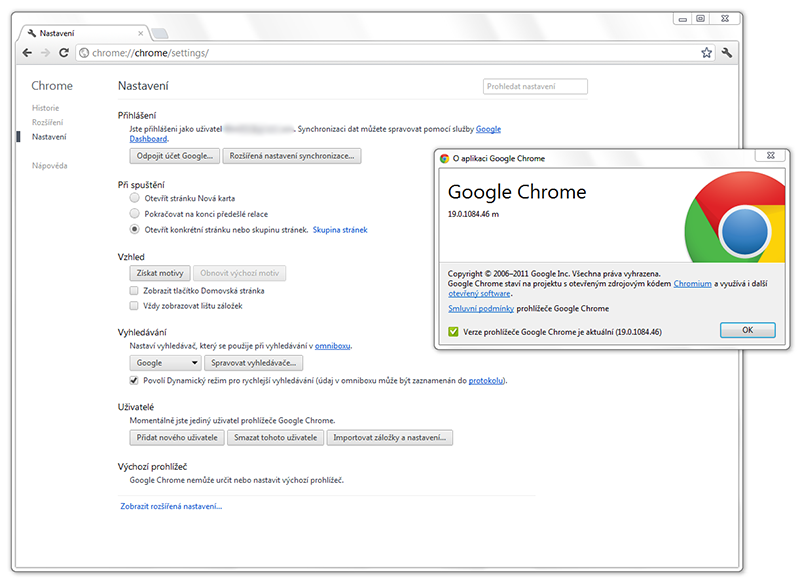The image size is (800, 585).
Task: Click the Při spuštění section heading
Action: click(x=141, y=185)
